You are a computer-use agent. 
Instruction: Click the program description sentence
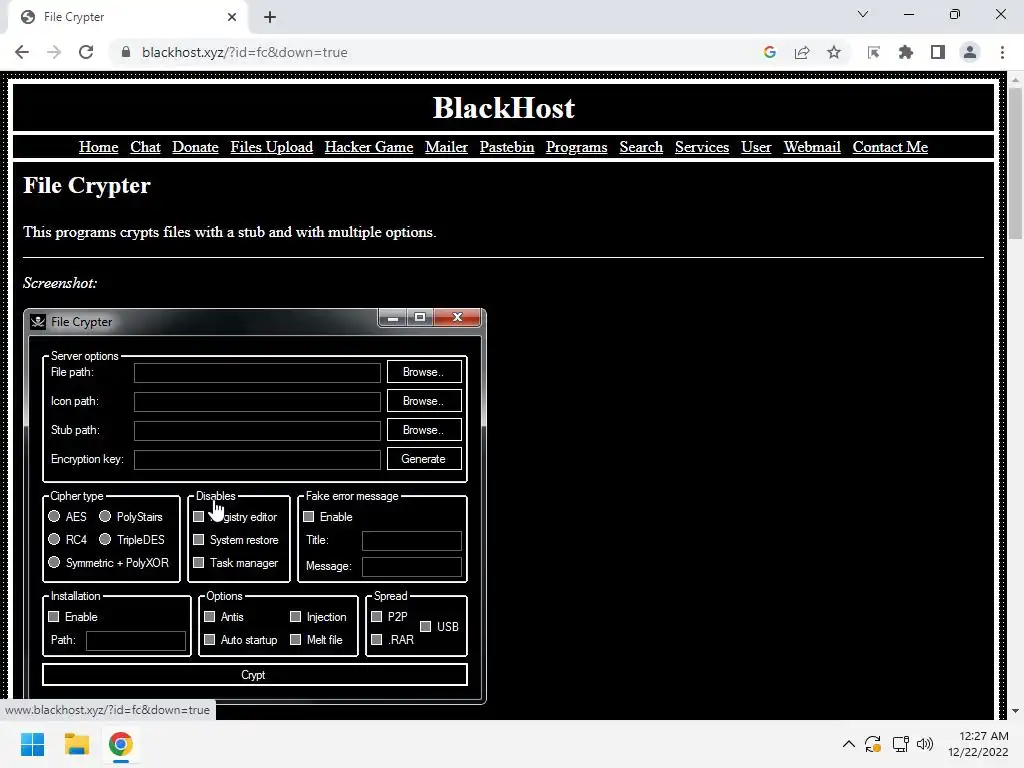(229, 232)
